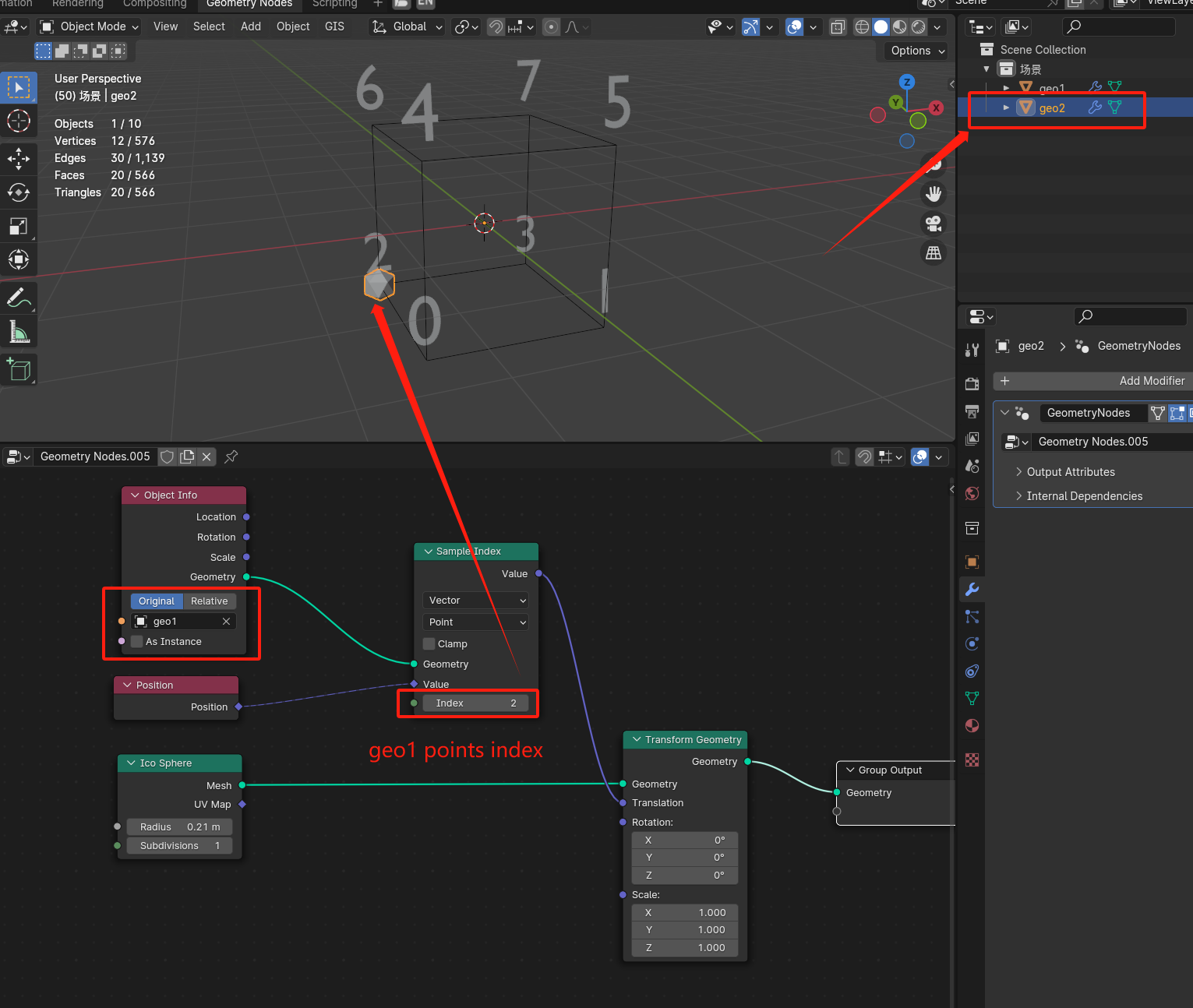The image size is (1193, 1008).
Task: Open the Physics properties tab icon
Action: (x=972, y=643)
